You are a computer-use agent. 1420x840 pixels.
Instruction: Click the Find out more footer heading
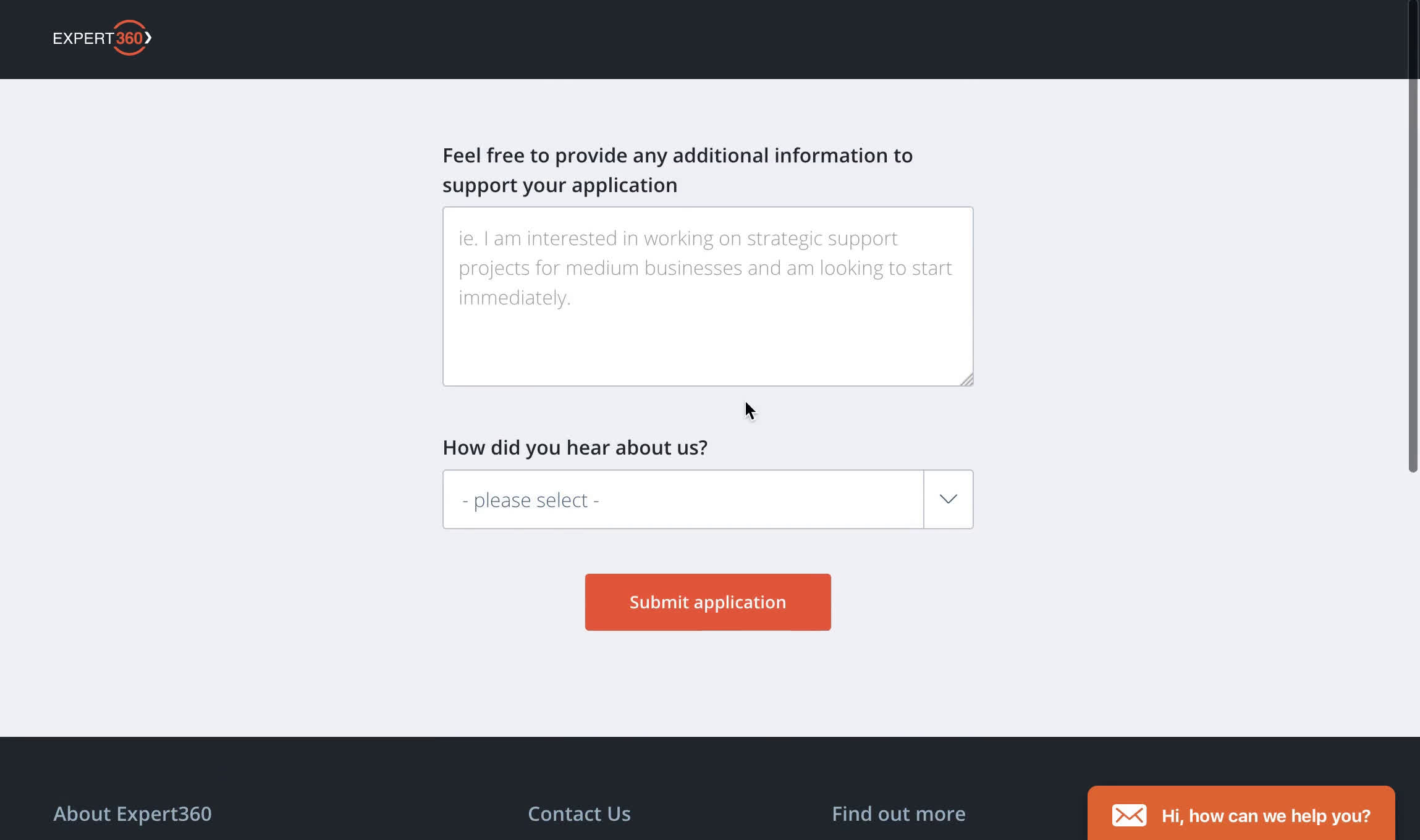pyautogui.click(x=898, y=813)
